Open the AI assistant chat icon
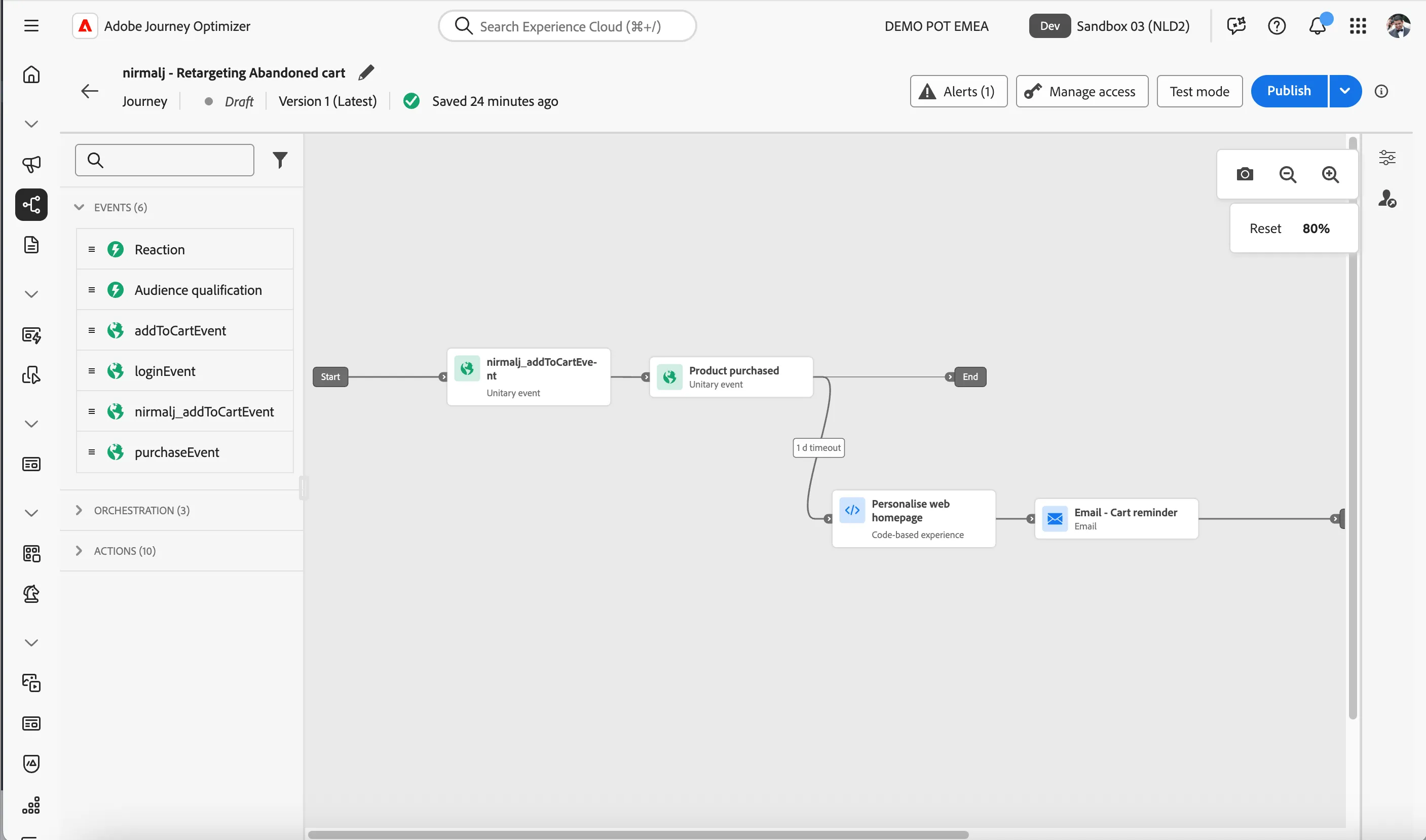 click(x=1236, y=26)
